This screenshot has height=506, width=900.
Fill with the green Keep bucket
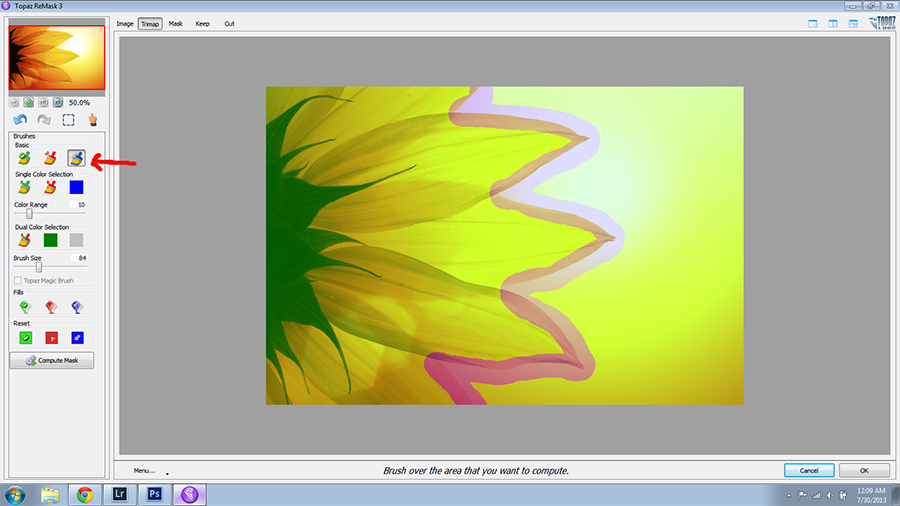(24, 308)
